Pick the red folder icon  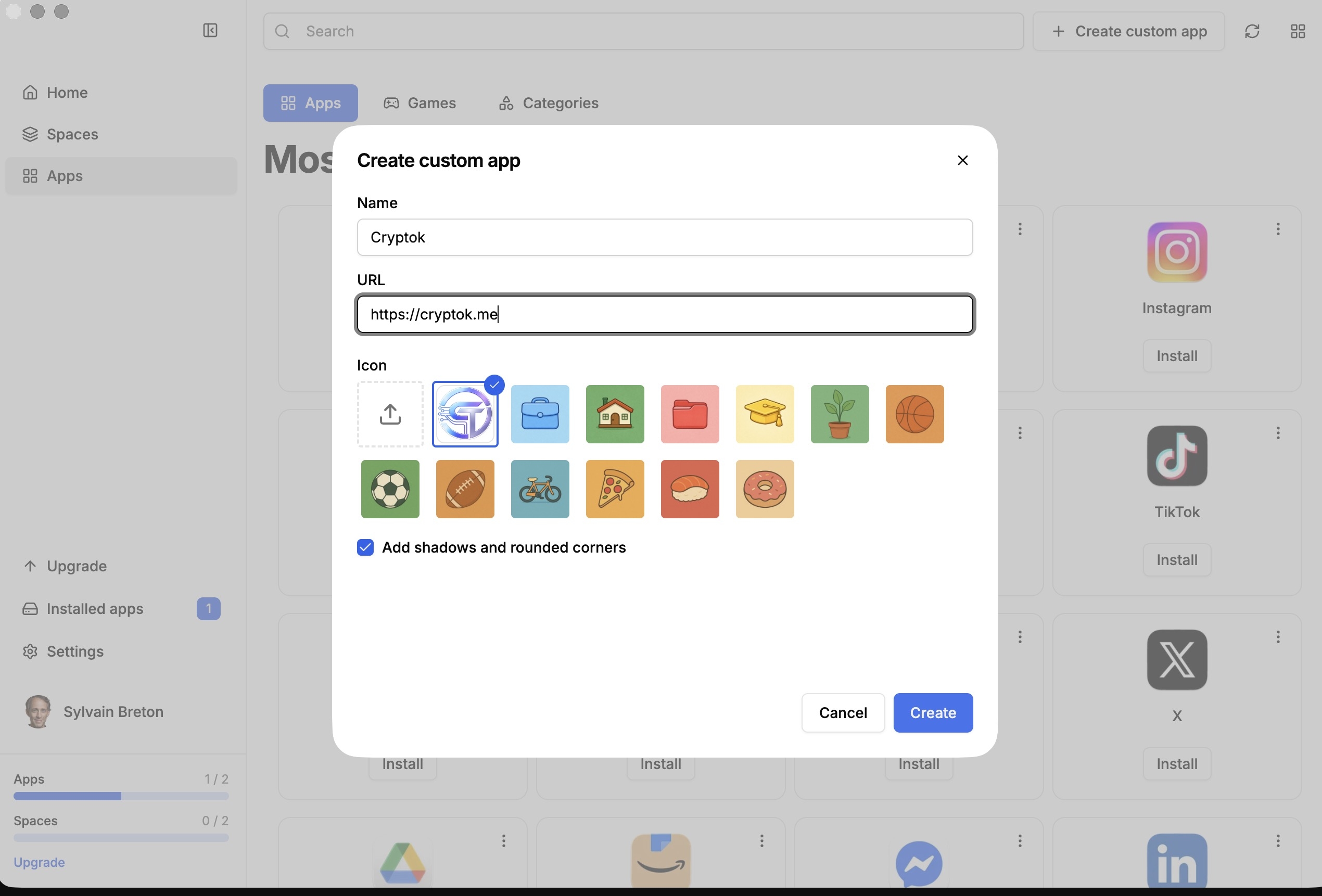[690, 414]
